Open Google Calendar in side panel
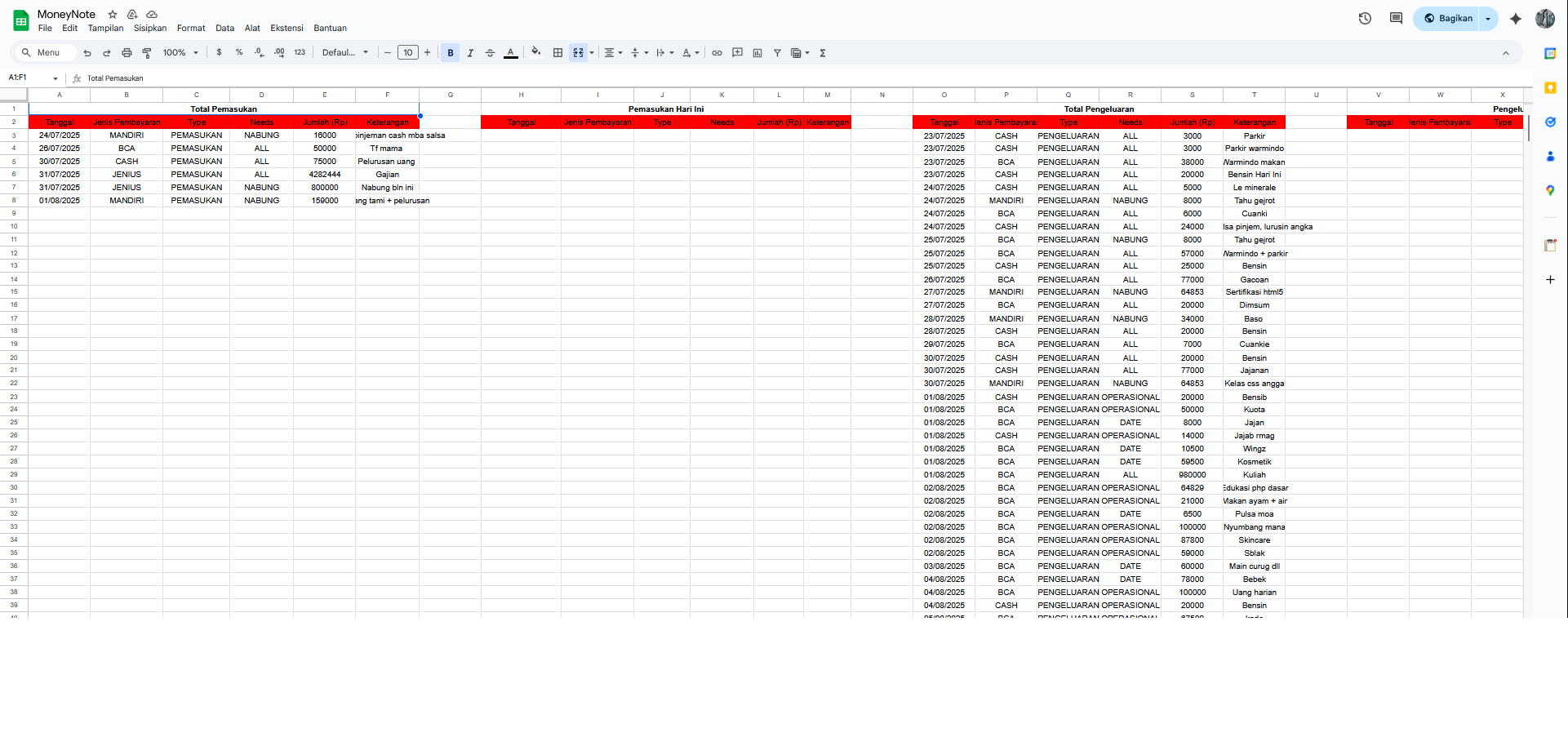Viewport: 1568px width, 746px height. coord(1550,54)
